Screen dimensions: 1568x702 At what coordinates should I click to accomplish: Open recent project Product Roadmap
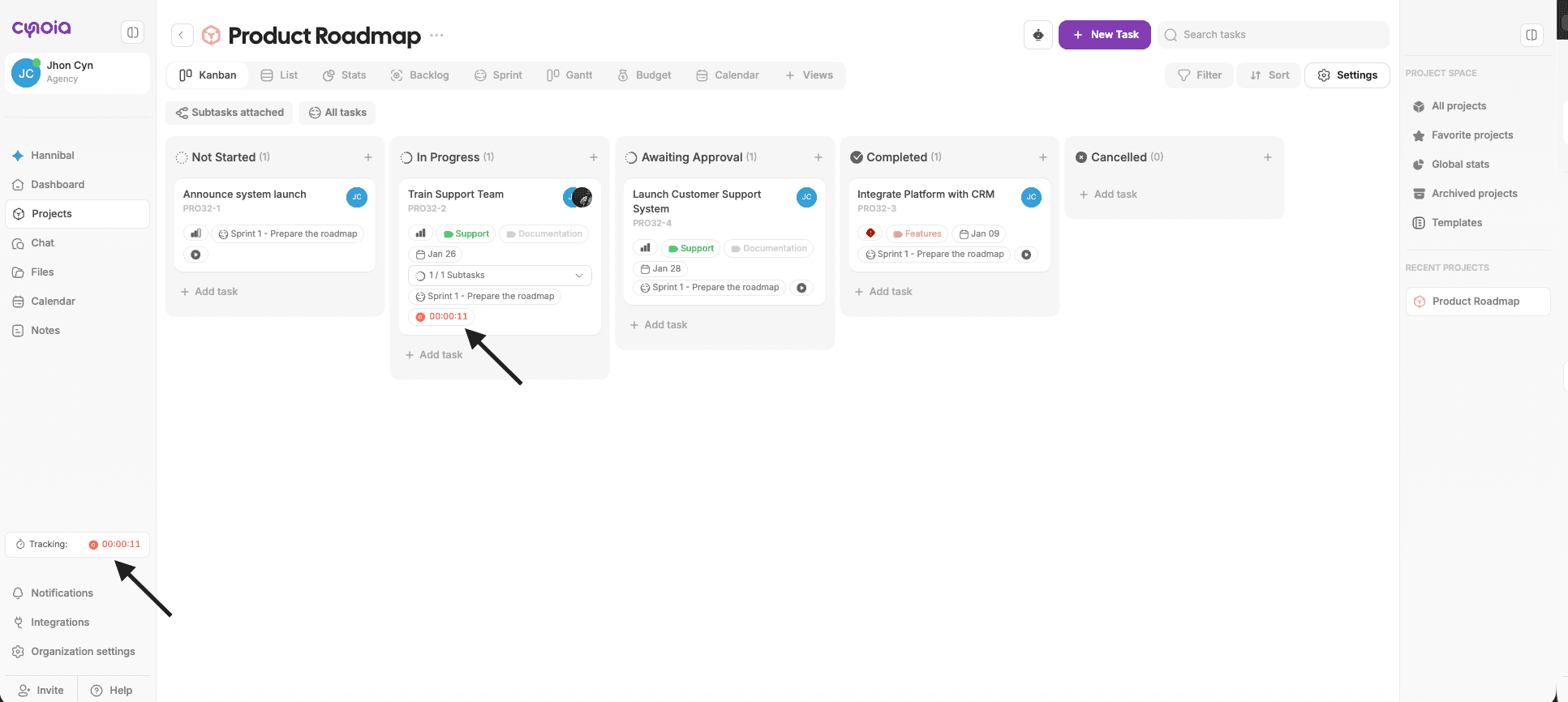[1478, 302]
